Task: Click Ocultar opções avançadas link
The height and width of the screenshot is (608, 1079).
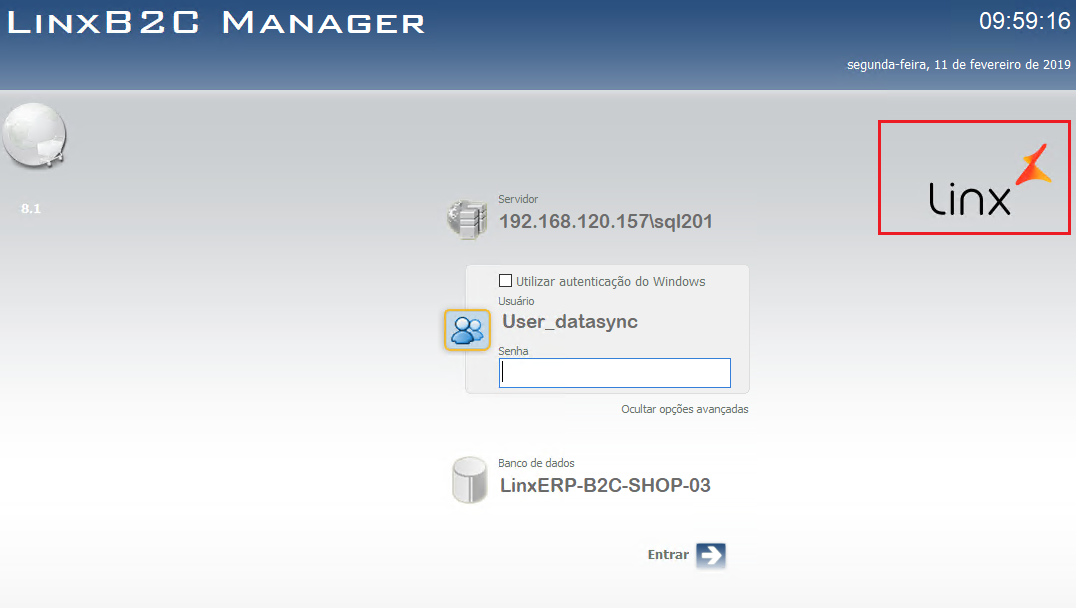Action: [685, 409]
